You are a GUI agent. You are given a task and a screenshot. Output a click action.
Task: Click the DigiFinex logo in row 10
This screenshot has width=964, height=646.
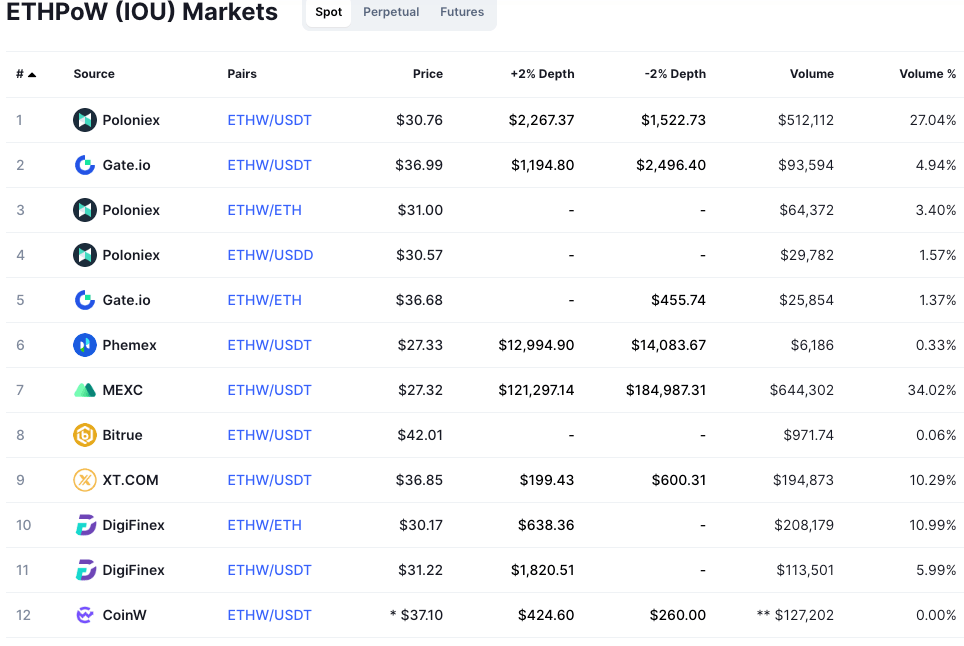tap(85, 525)
